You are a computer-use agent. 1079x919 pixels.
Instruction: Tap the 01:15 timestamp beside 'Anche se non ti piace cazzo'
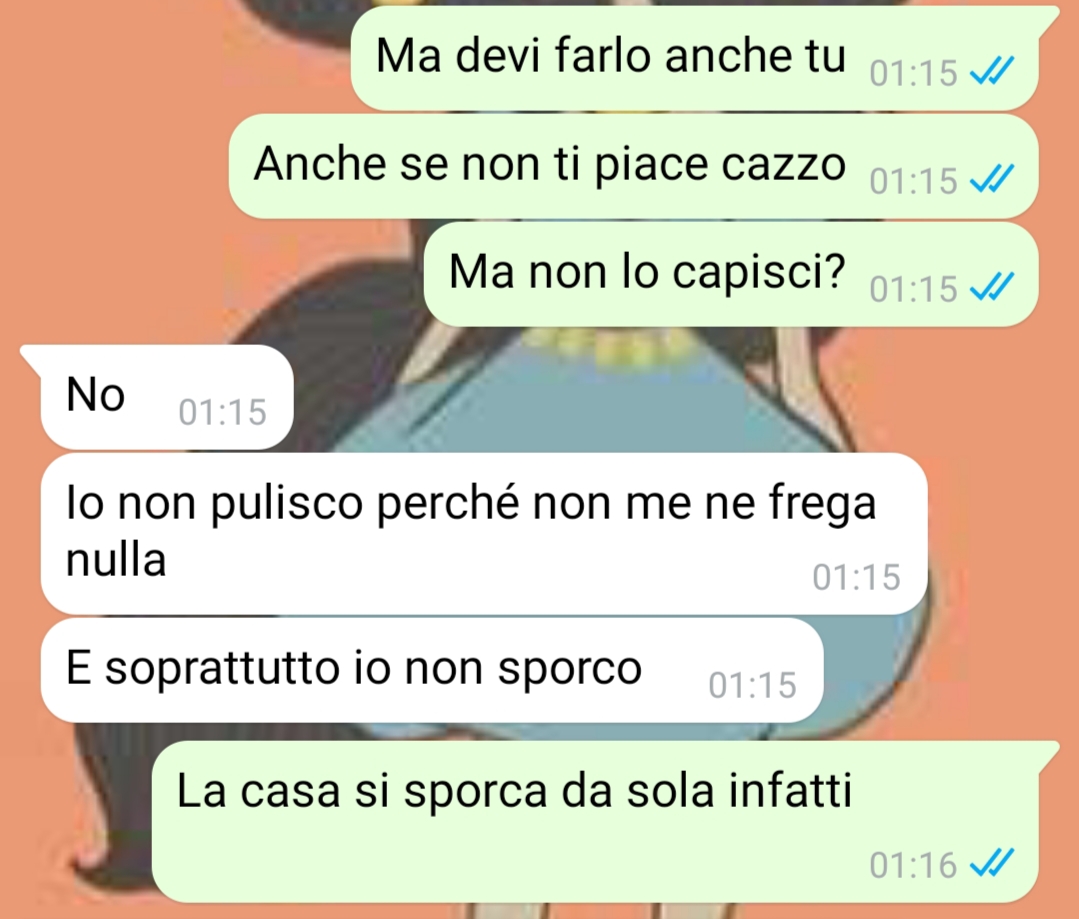coord(913,181)
